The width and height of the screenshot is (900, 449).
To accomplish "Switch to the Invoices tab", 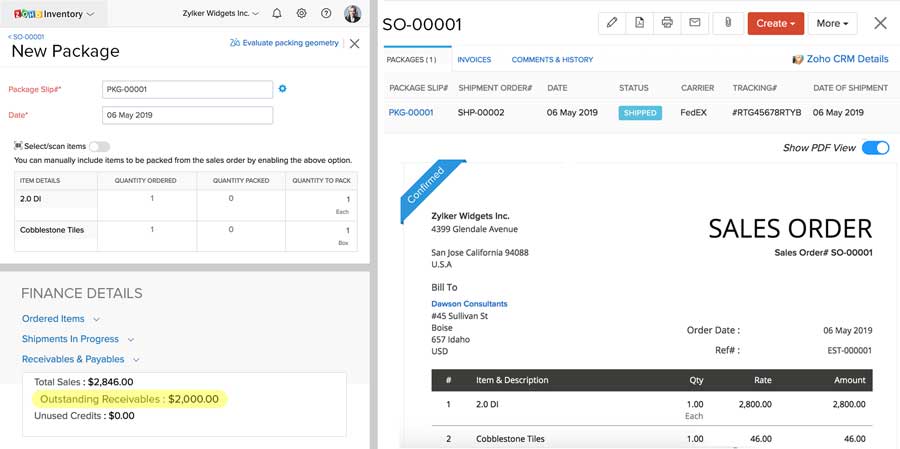I will click(x=474, y=60).
